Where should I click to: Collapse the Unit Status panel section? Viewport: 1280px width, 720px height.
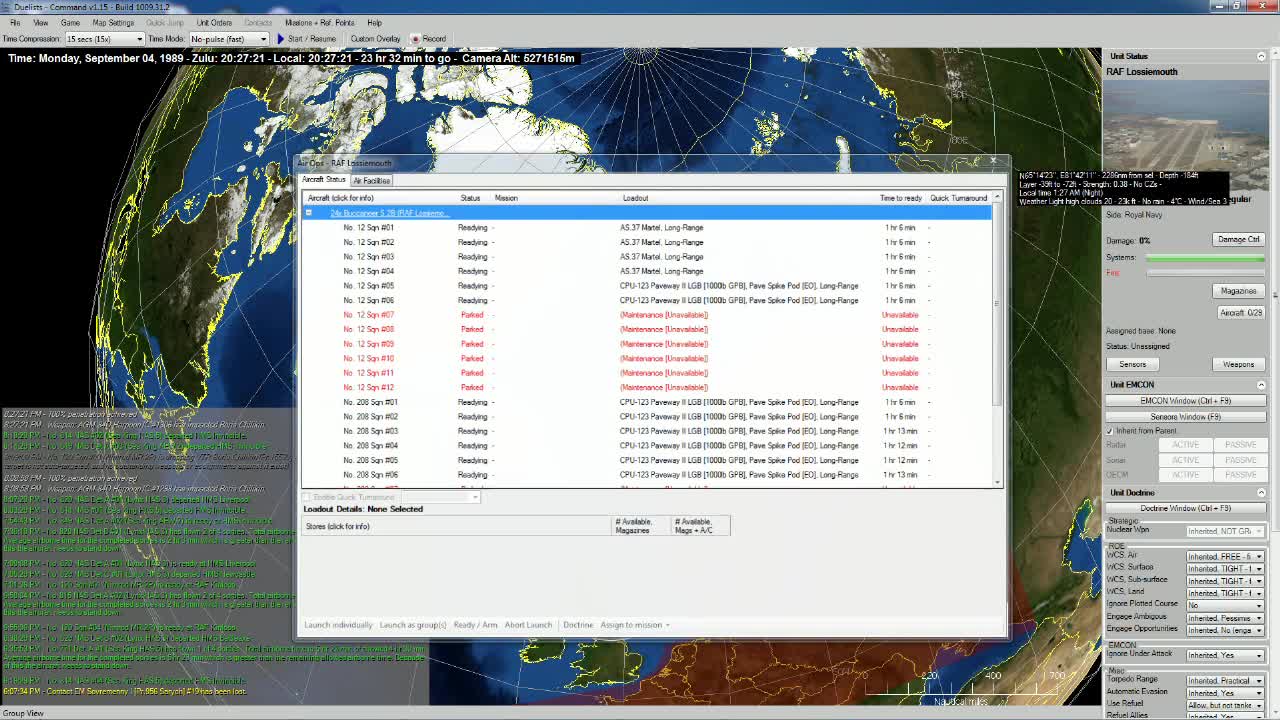coord(1261,56)
